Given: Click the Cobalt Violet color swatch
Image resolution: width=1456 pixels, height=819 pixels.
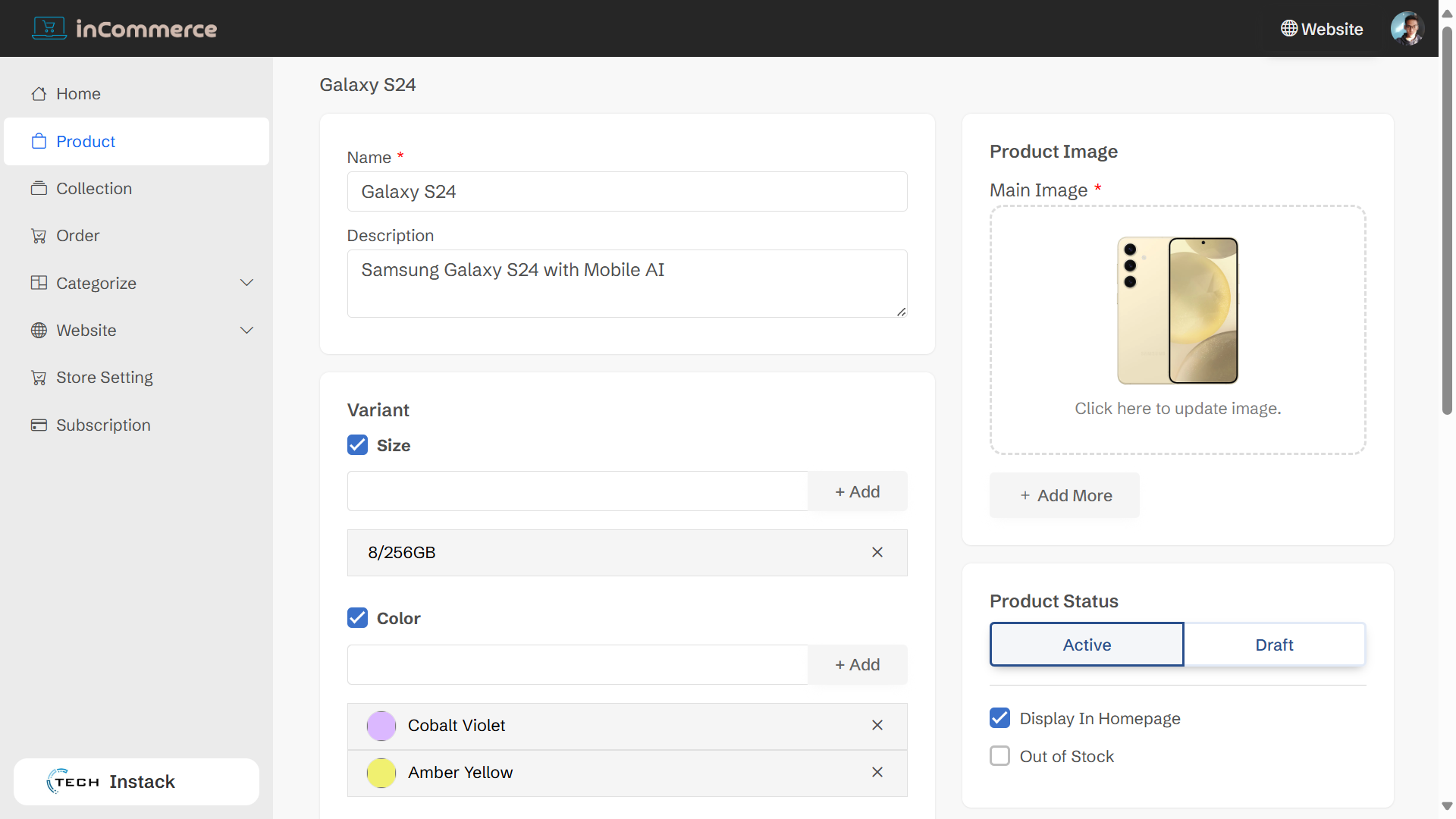Looking at the screenshot, I should tap(381, 726).
